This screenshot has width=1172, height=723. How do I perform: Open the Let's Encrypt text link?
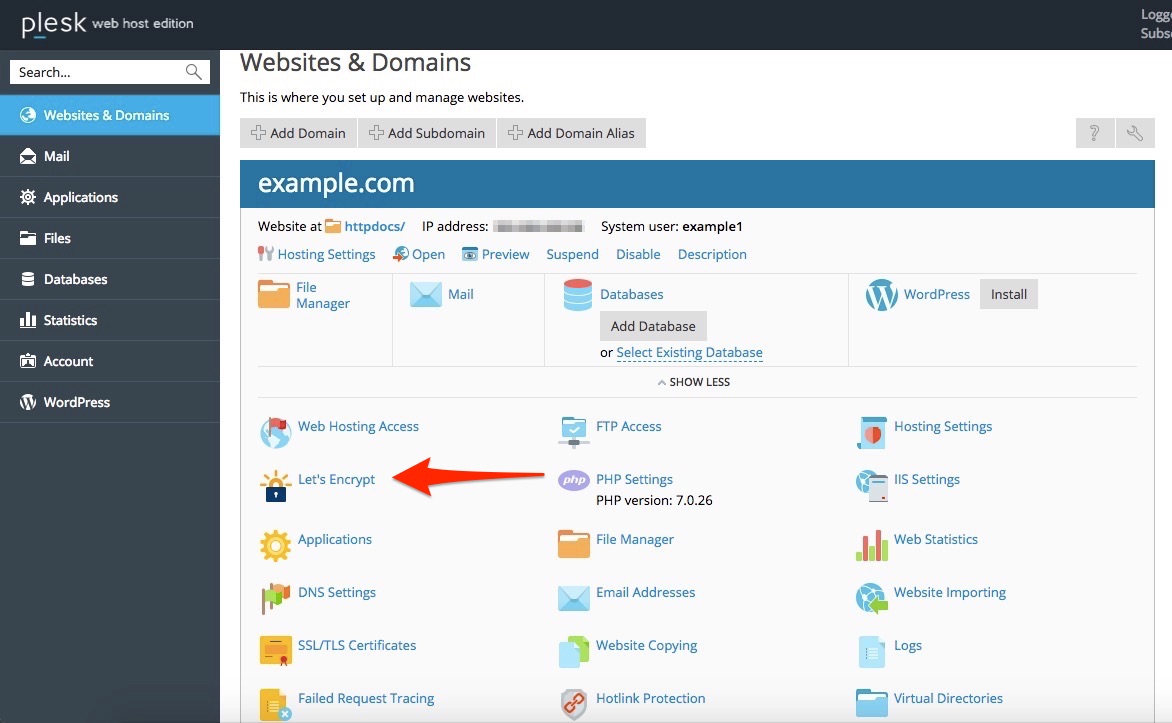(336, 479)
